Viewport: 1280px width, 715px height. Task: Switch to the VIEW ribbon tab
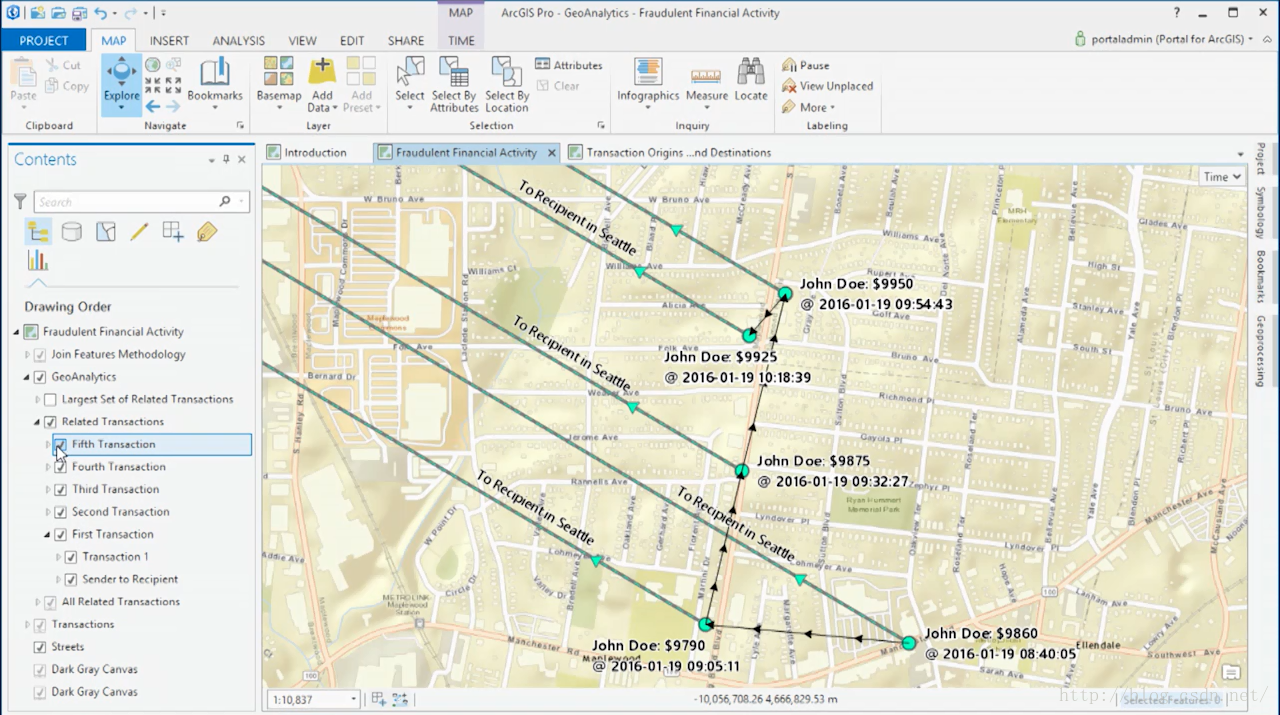click(302, 40)
